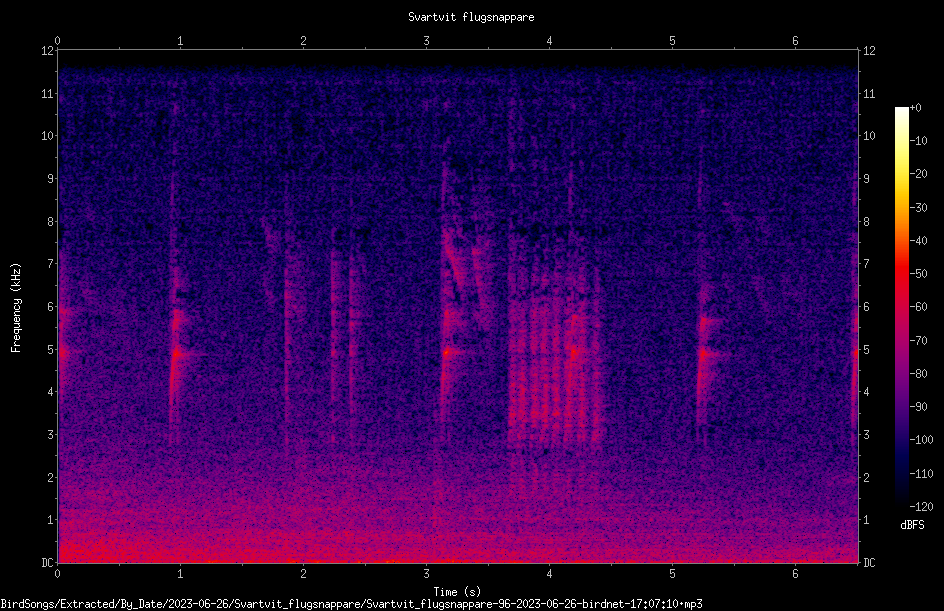Viewport: 944px width, 611px height.
Task: Click the right axis 'DC' label
Action: pyautogui.click(x=869, y=563)
